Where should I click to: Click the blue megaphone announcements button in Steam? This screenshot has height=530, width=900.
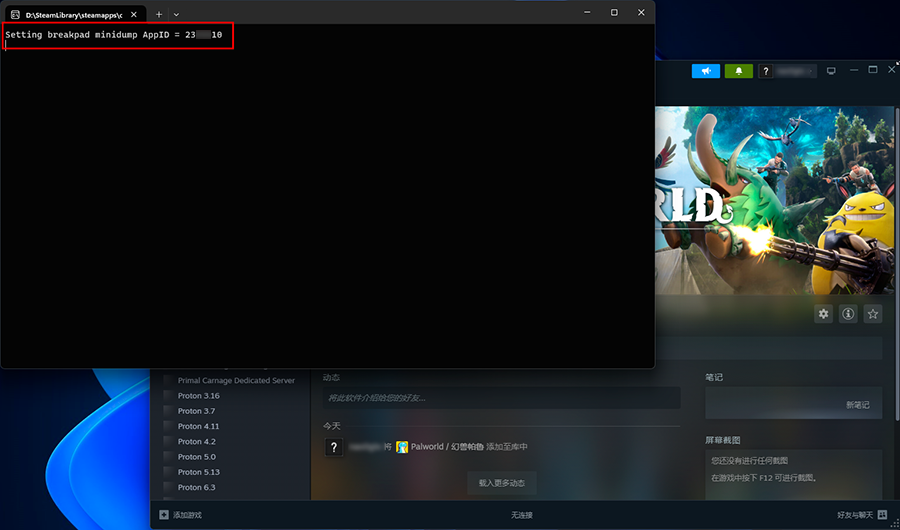click(705, 71)
